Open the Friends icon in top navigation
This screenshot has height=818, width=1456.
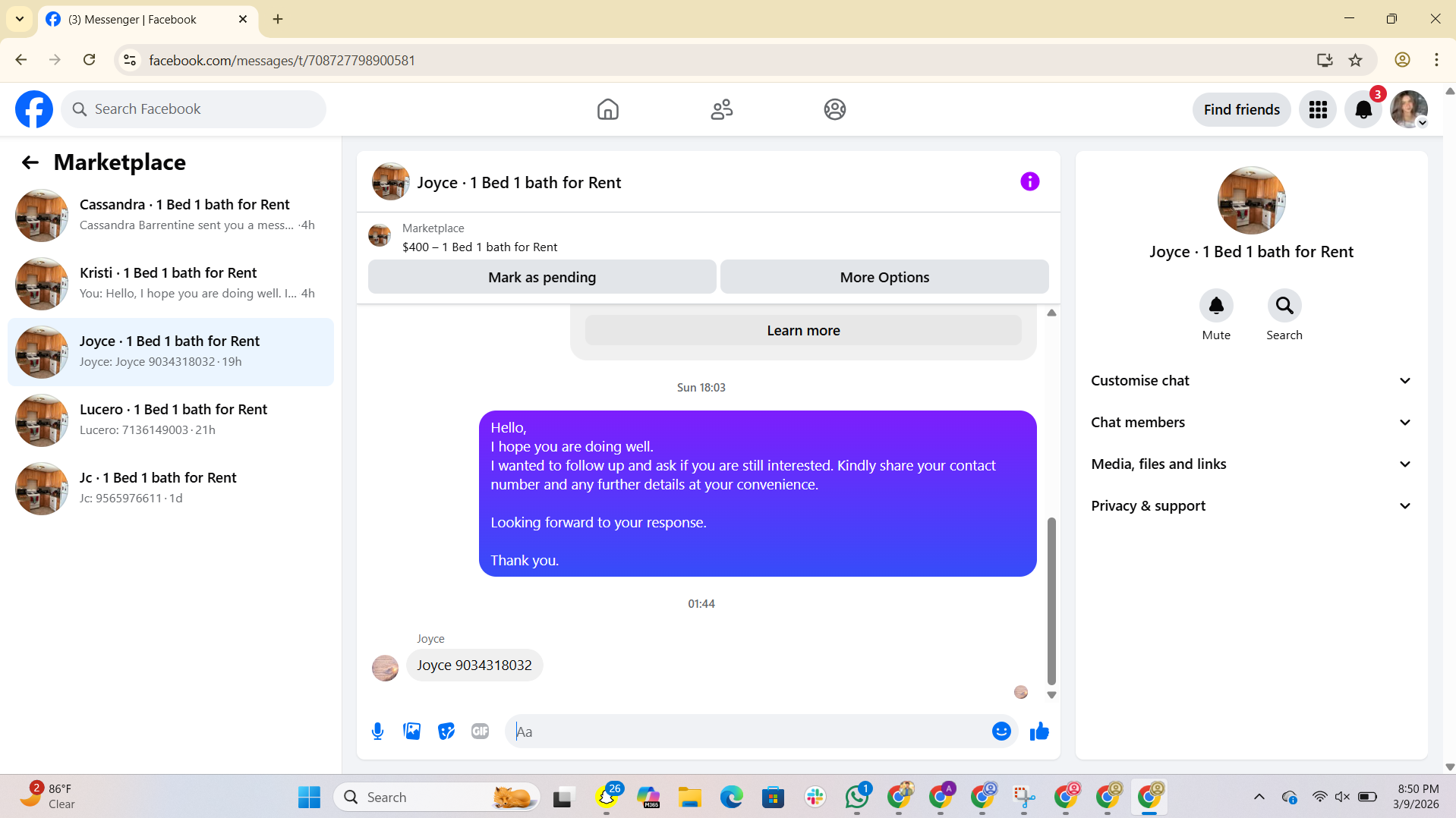pyautogui.click(x=721, y=109)
